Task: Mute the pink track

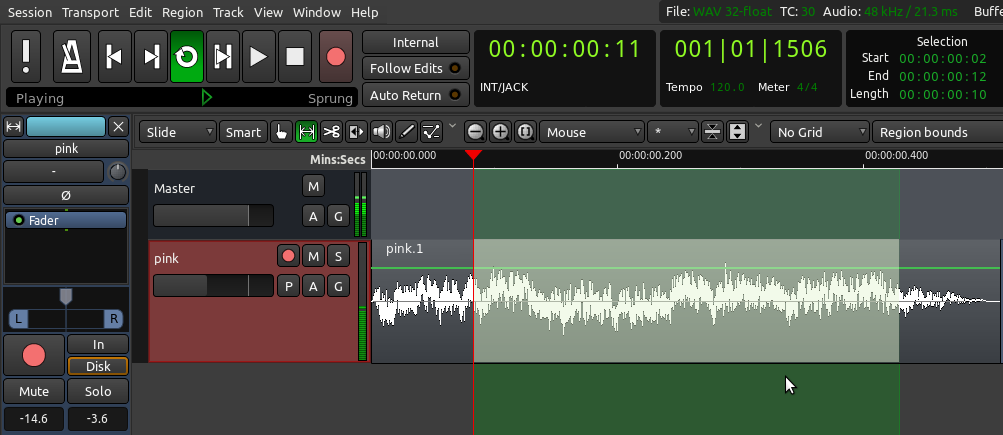Action: pos(313,257)
